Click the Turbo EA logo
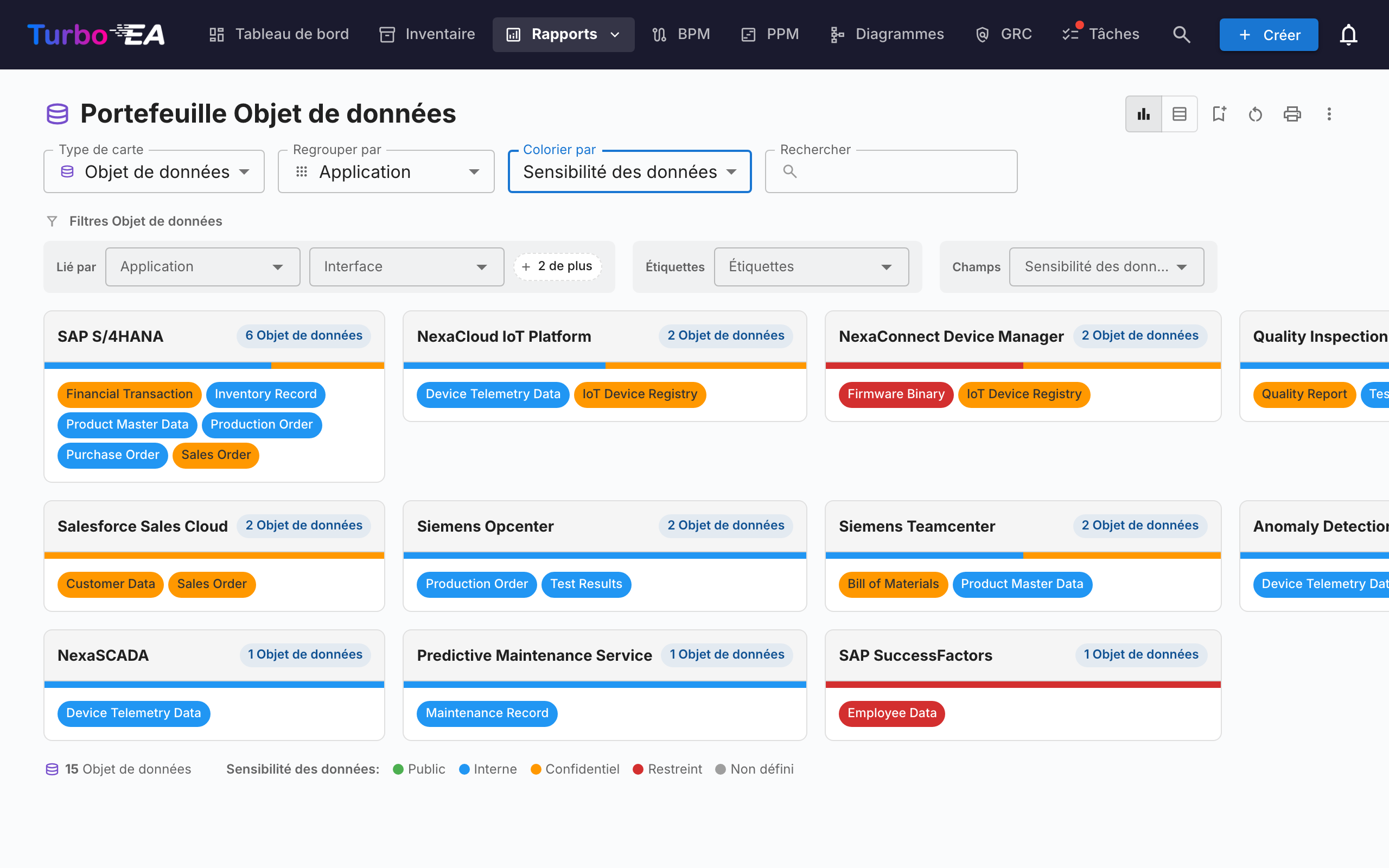The image size is (1389, 868). pyautogui.click(x=96, y=34)
